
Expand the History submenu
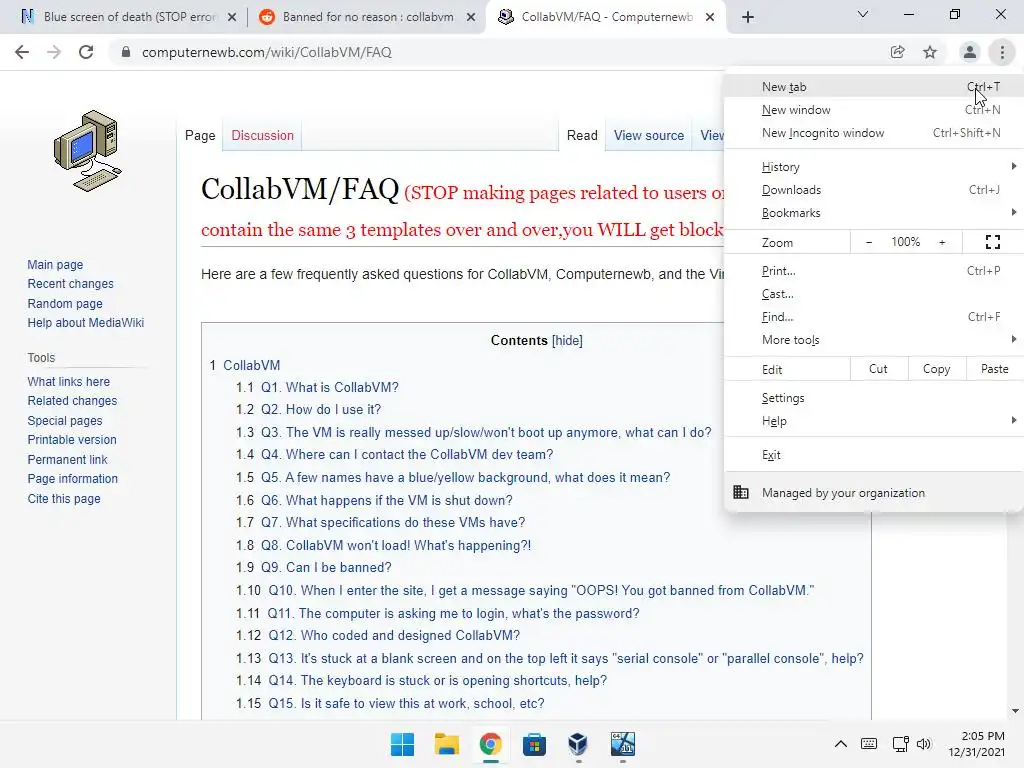tap(874, 167)
